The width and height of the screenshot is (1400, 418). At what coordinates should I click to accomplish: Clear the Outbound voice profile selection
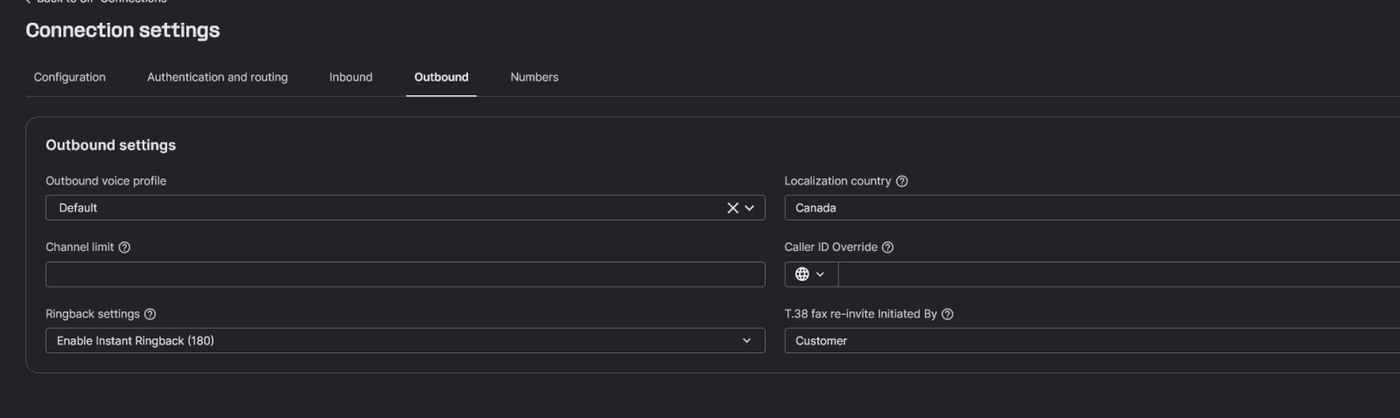pyautogui.click(x=732, y=208)
